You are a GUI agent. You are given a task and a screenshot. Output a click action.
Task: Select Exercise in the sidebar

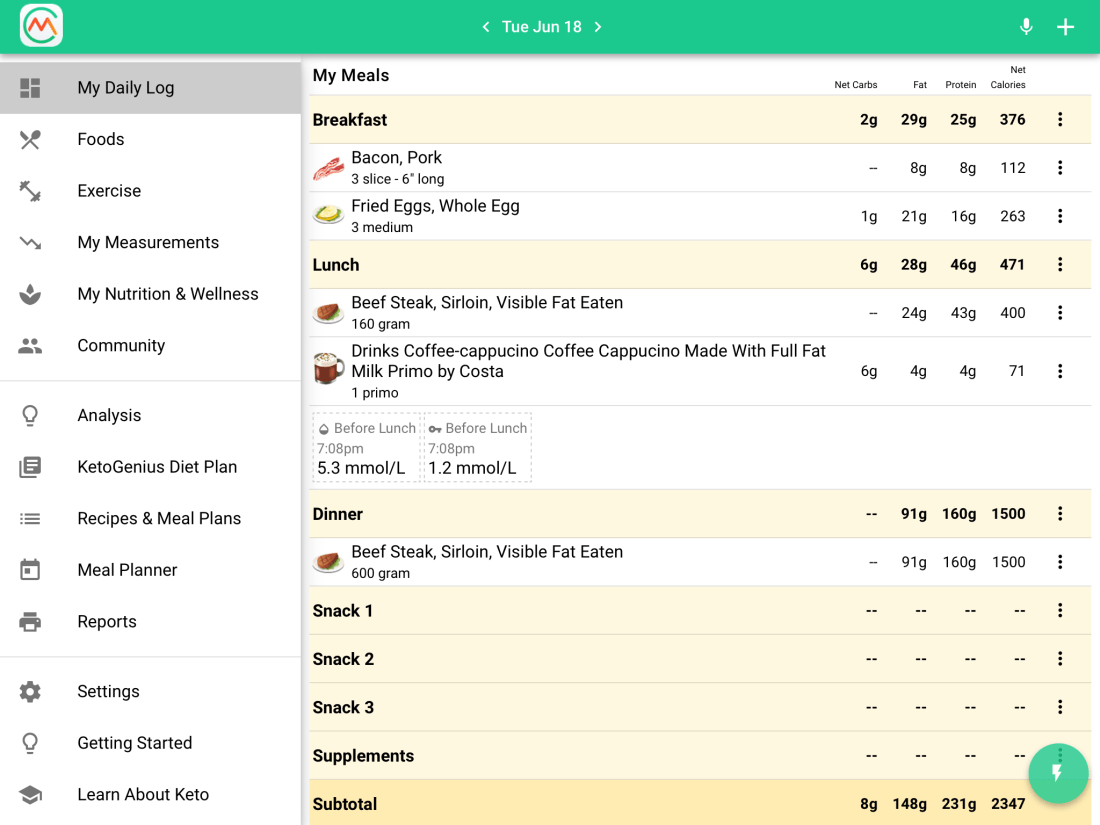[x=109, y=191]
